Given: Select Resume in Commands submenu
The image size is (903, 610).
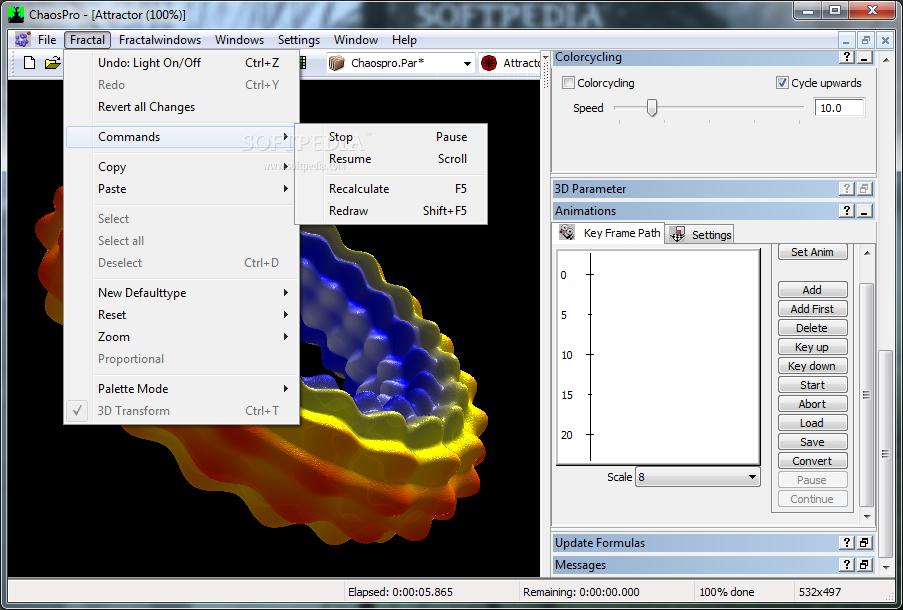Looking at the screenshot, I should click(391, 159).
